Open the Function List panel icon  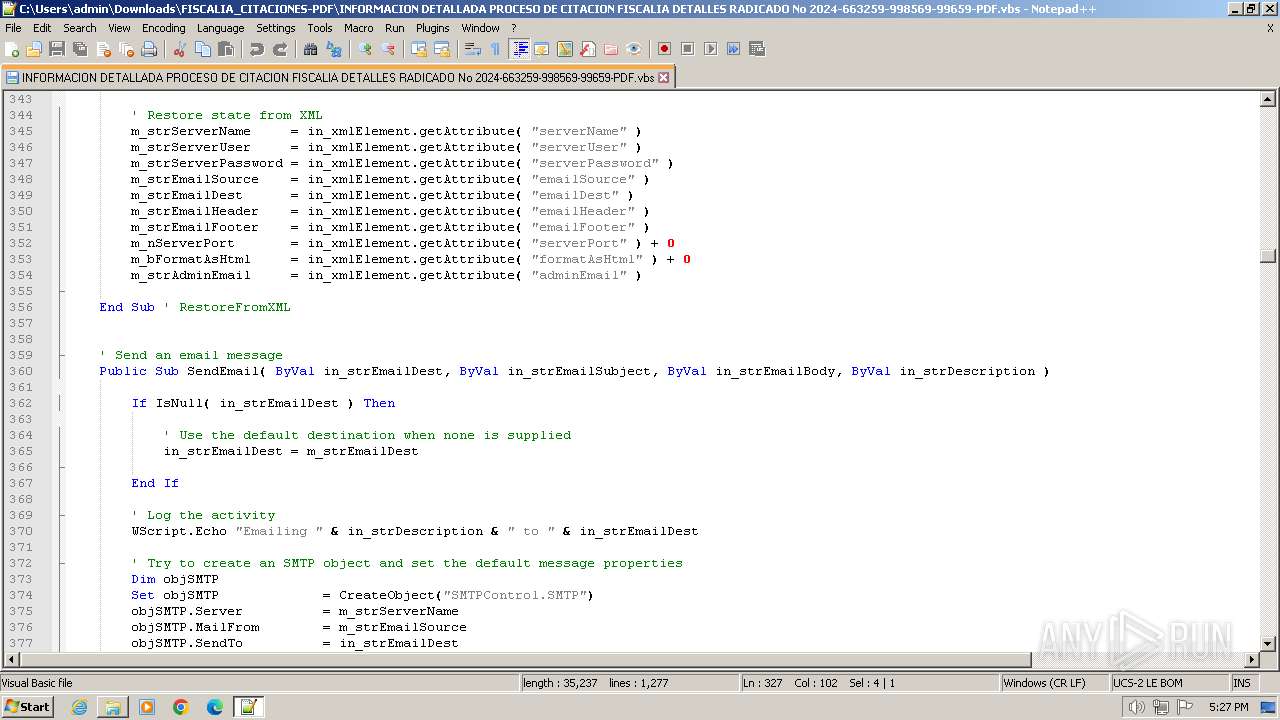tap(588, 49)
